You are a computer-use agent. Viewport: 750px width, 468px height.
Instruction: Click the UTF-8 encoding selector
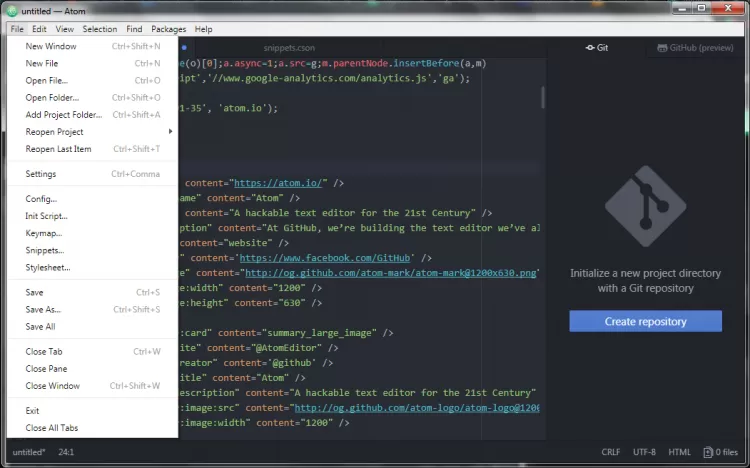pyautogui.click(x=644, y=452)
